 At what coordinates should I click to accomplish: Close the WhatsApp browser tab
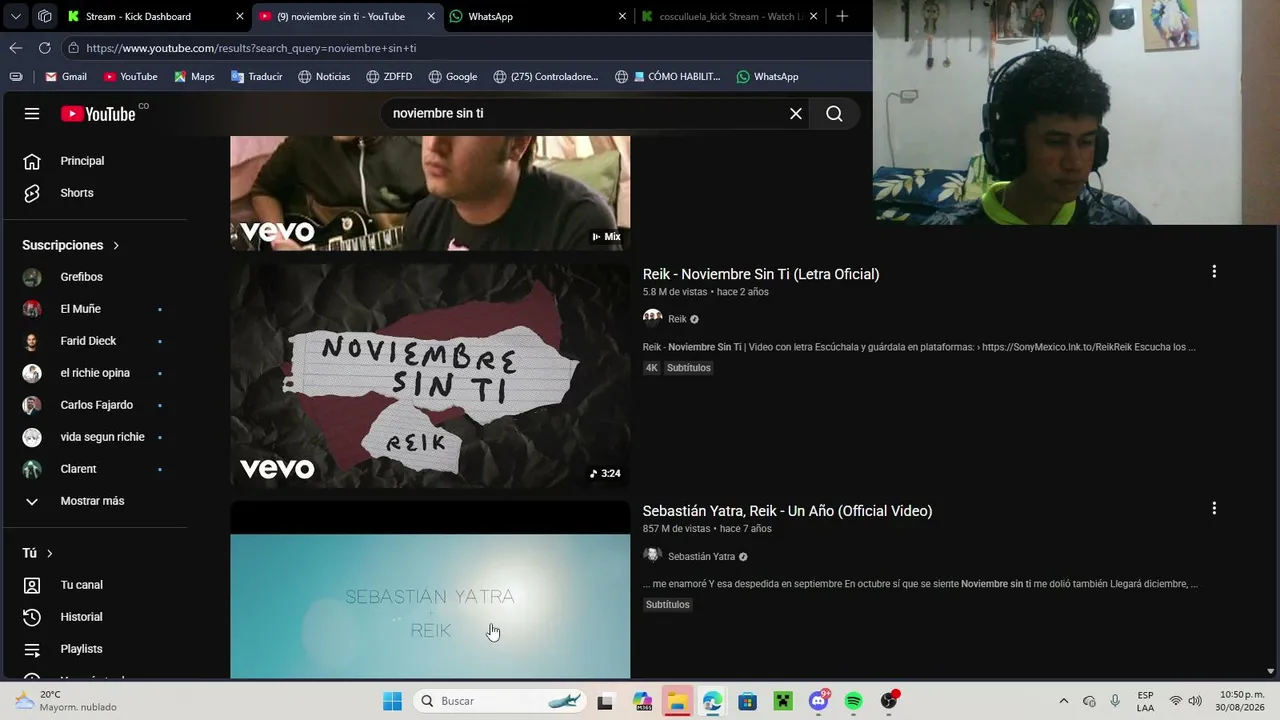point(622,16)
